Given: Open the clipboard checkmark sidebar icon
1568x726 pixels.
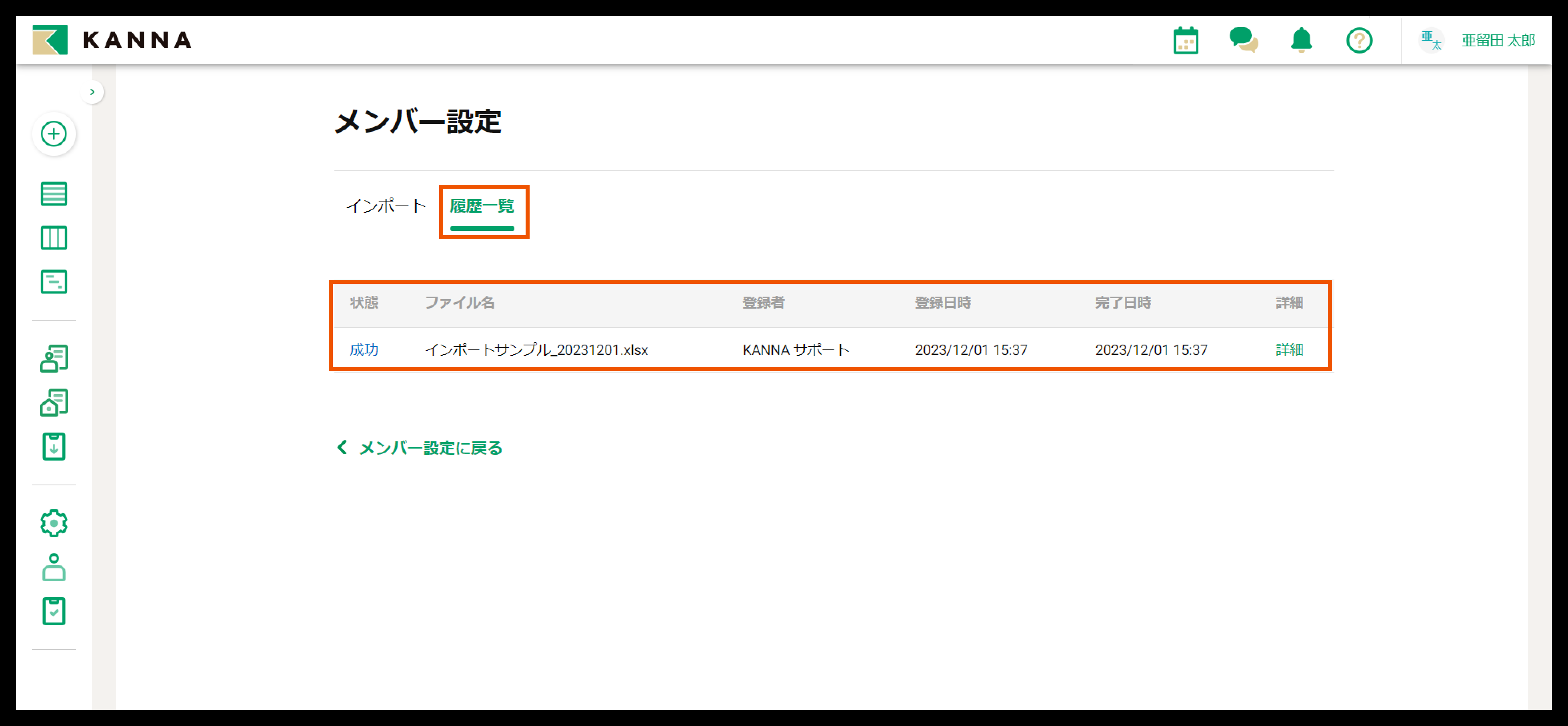Looking at the screenshot, I should point(54,611).
